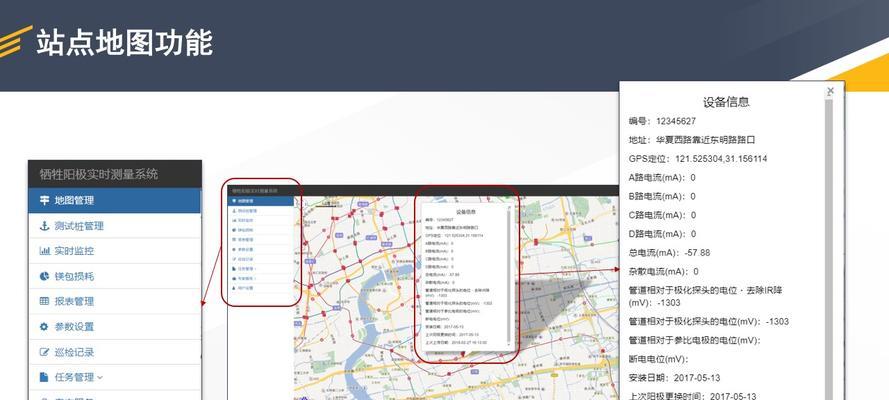The height and width of the screenshot is (400, 889).
Task: Select the 地址 华夏西路靠近东明路路口 line in large popup
Action: tap(692, 140)
